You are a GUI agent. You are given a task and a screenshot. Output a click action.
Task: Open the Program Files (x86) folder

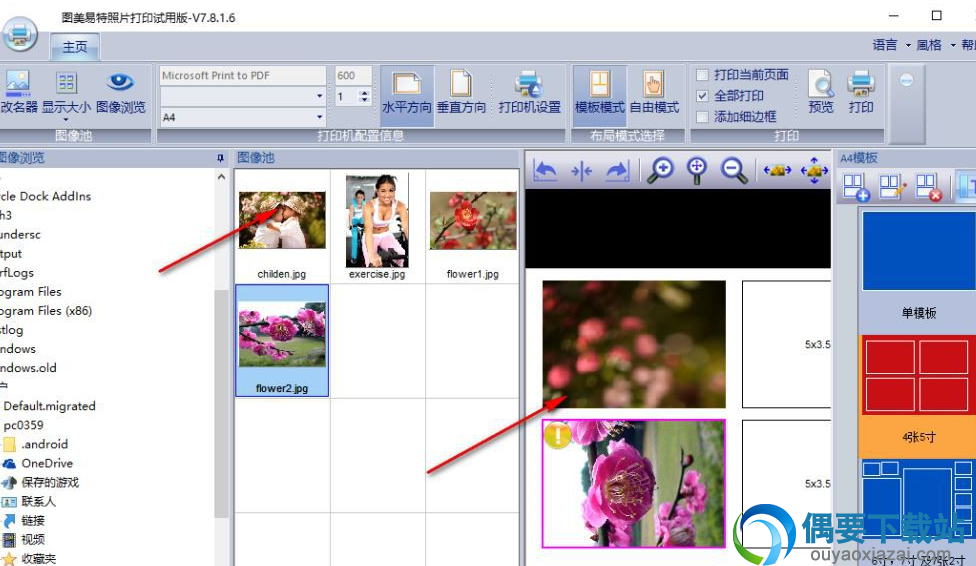46,311
